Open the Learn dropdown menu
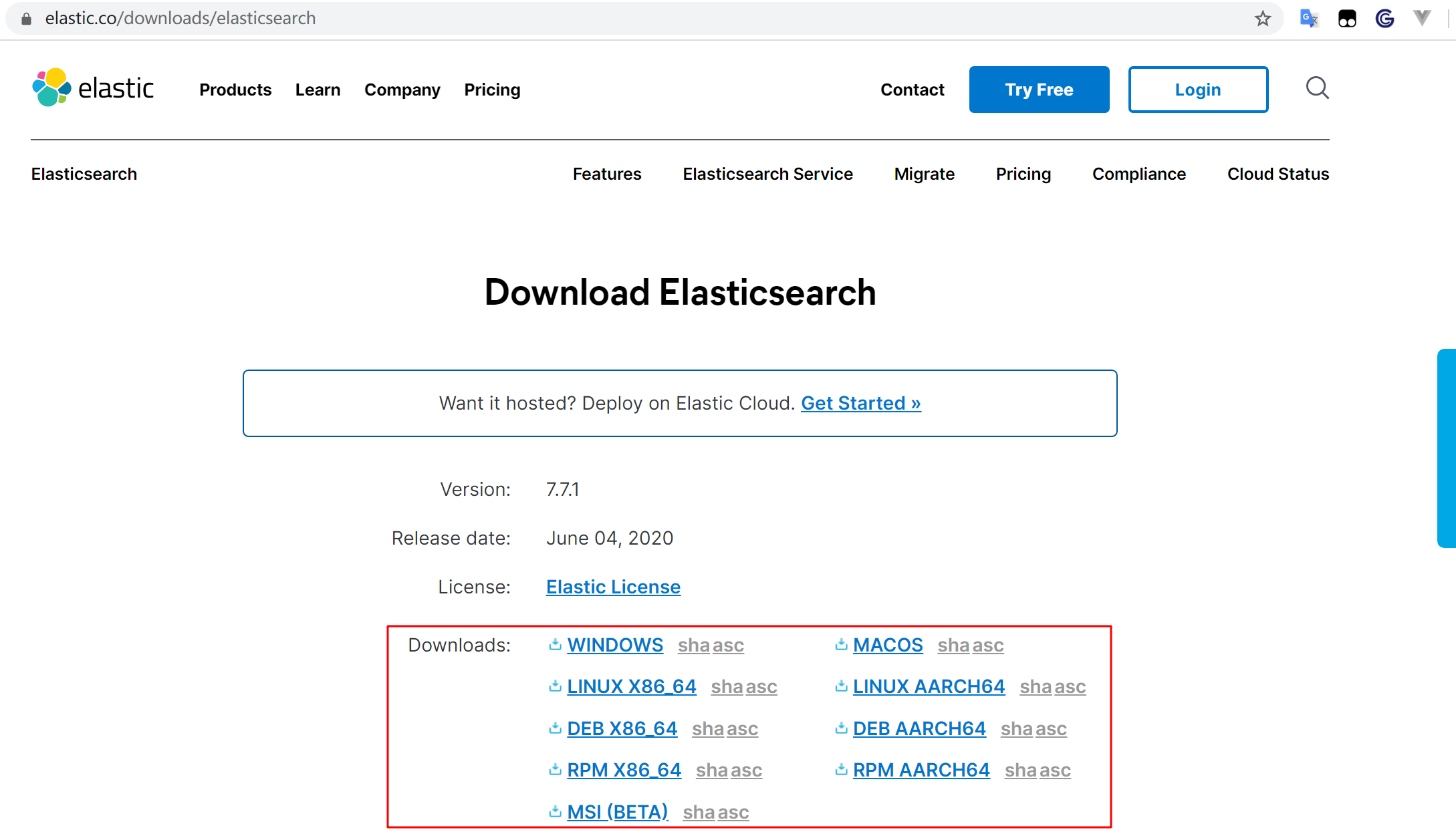 click(318, 90)
